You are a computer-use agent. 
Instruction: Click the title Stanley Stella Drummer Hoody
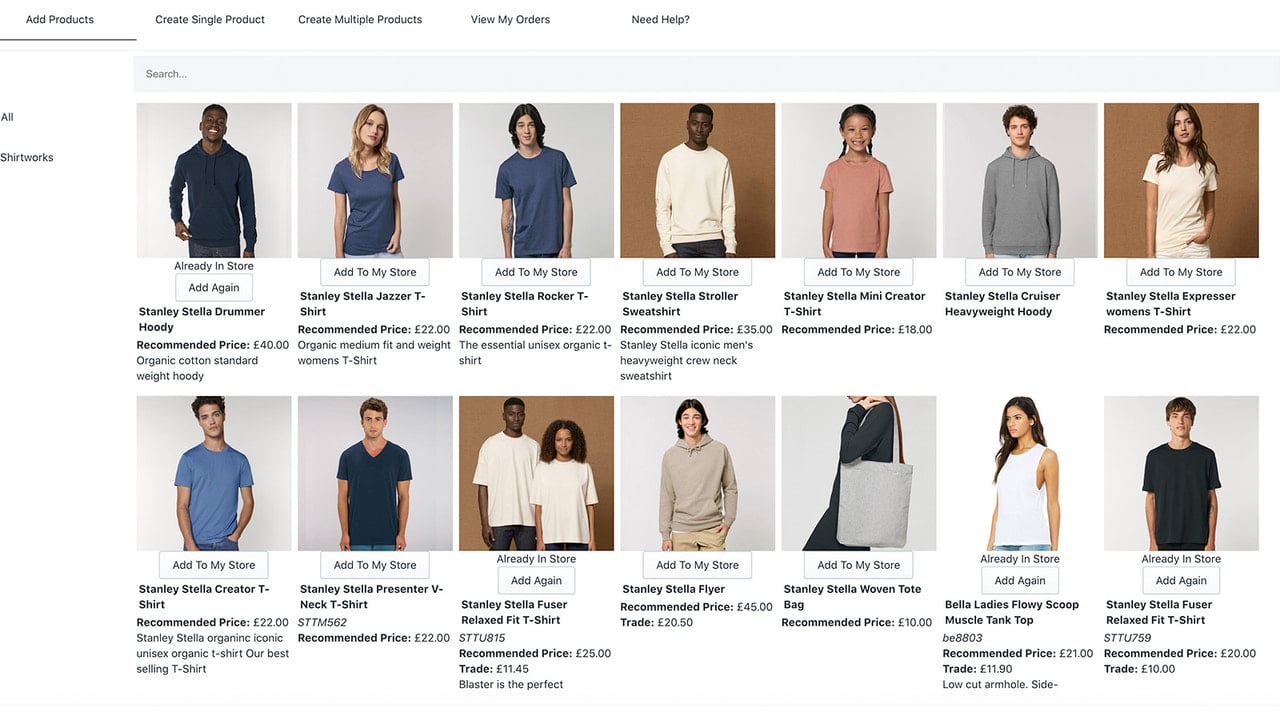pos(202,319)
